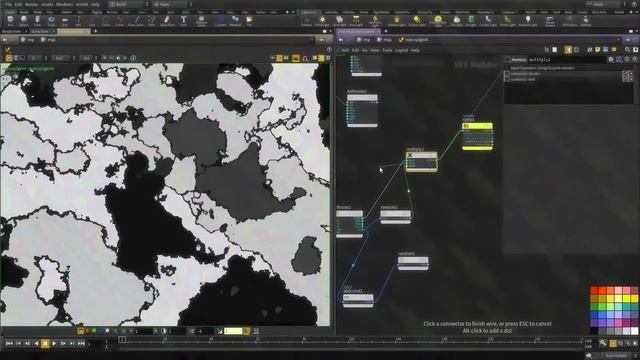Open the left pane path dropdown arrow

point(311,40)
